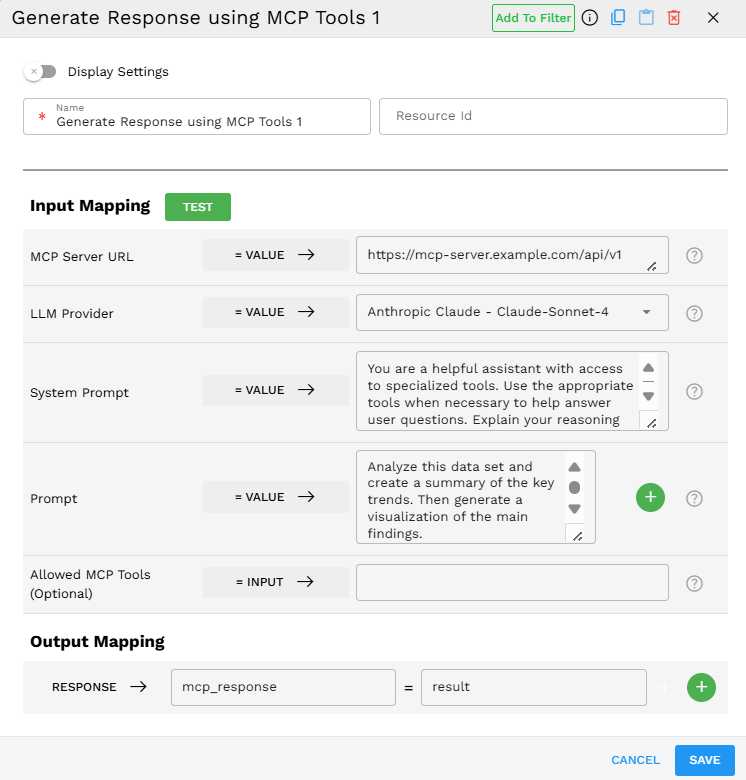Viewport: 746px width, 780px height.
Task: Click the CANCEL link
Action: tap(635, 760)
